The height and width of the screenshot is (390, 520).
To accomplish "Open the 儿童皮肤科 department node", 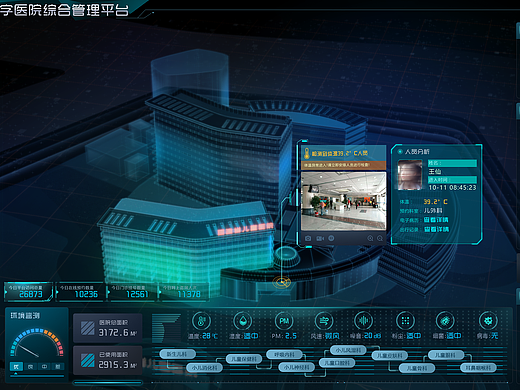I will click(x=390, y=356).
